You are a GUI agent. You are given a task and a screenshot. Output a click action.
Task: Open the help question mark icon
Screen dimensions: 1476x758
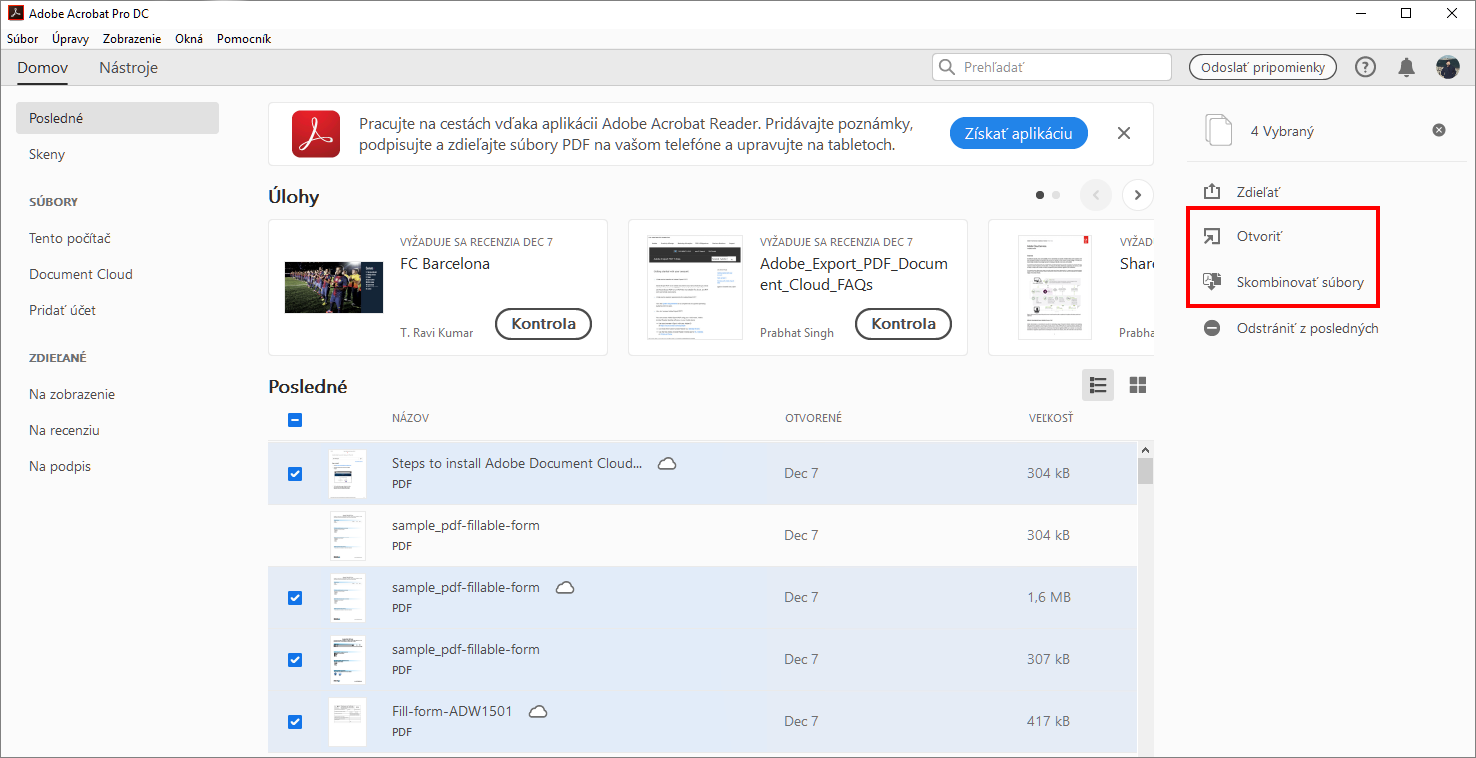point(1365,67)
